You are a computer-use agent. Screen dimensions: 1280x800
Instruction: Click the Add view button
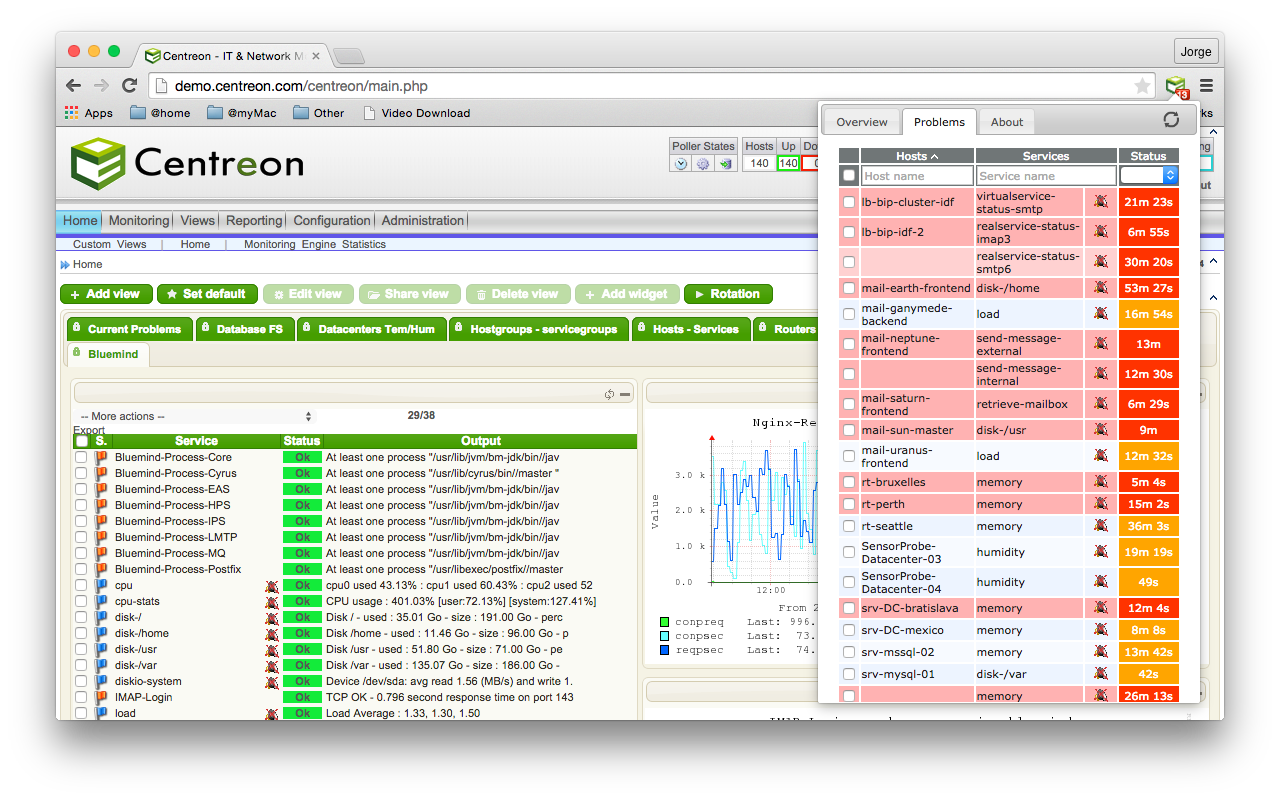tap(106, 294)
